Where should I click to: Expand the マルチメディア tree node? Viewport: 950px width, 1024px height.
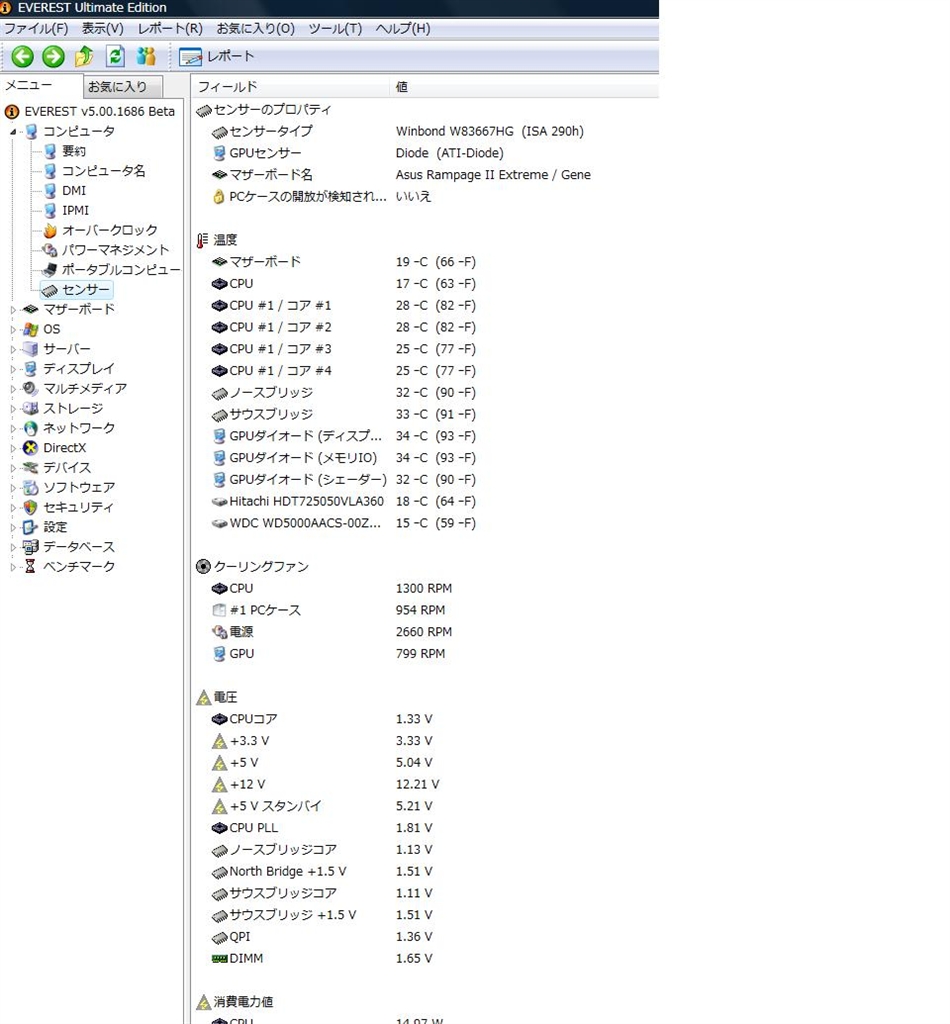(x=13, y=389)
